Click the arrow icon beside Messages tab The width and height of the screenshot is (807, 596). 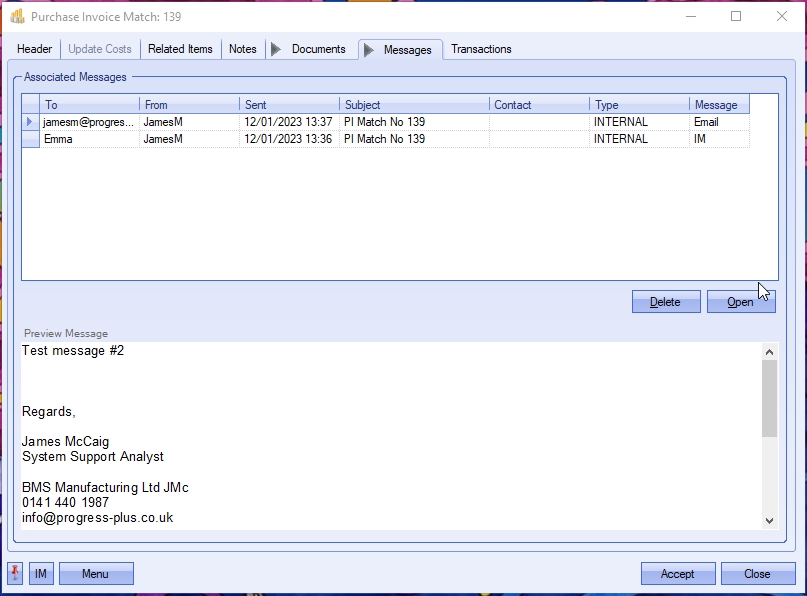tap(369, 50)
